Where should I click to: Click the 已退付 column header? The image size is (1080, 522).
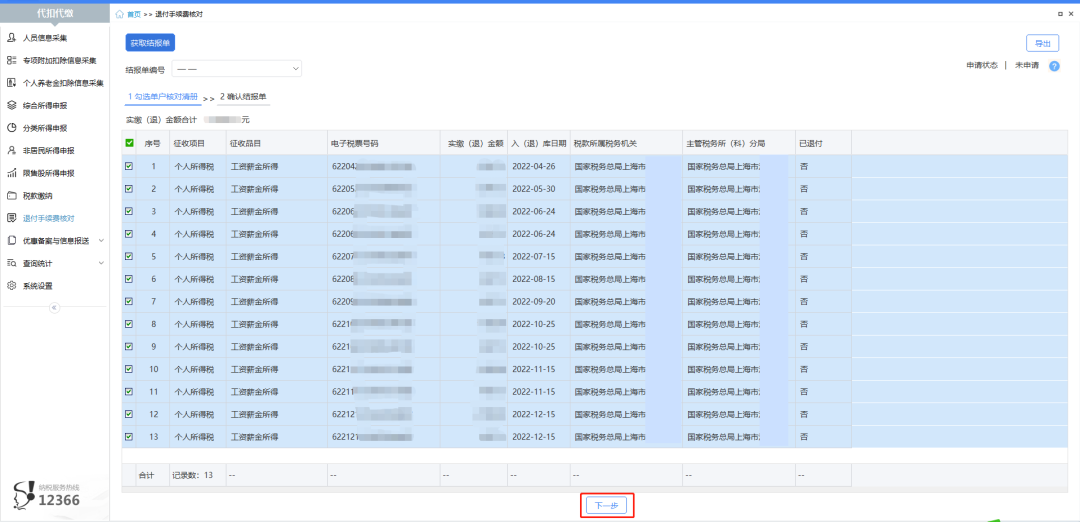823,143
